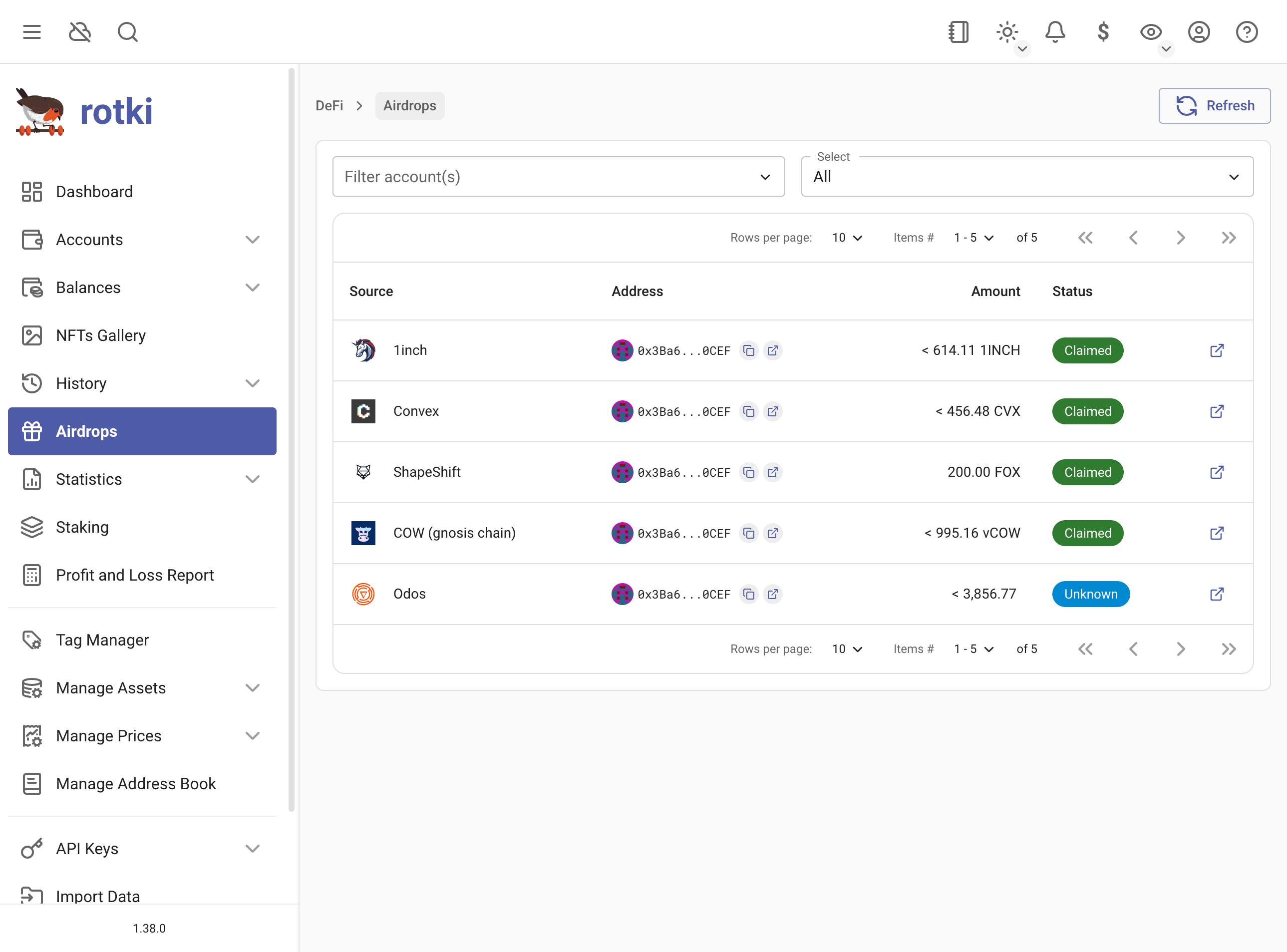Open Dashboard in sidebar
Viewport: 1287px width, 952px height.
(x=142, y=191)
